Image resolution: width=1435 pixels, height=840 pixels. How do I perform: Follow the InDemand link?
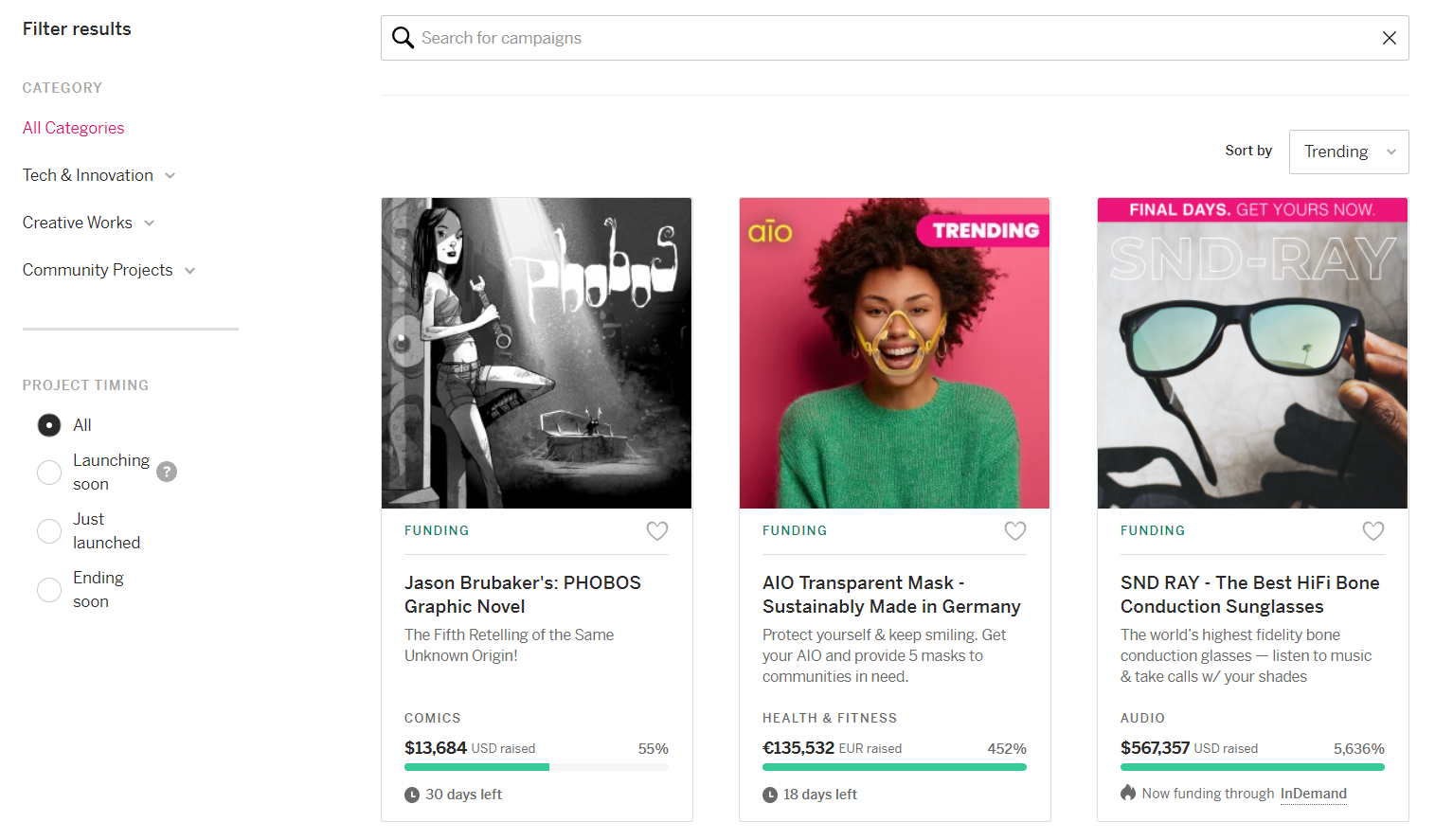[x=1314, y=794]
